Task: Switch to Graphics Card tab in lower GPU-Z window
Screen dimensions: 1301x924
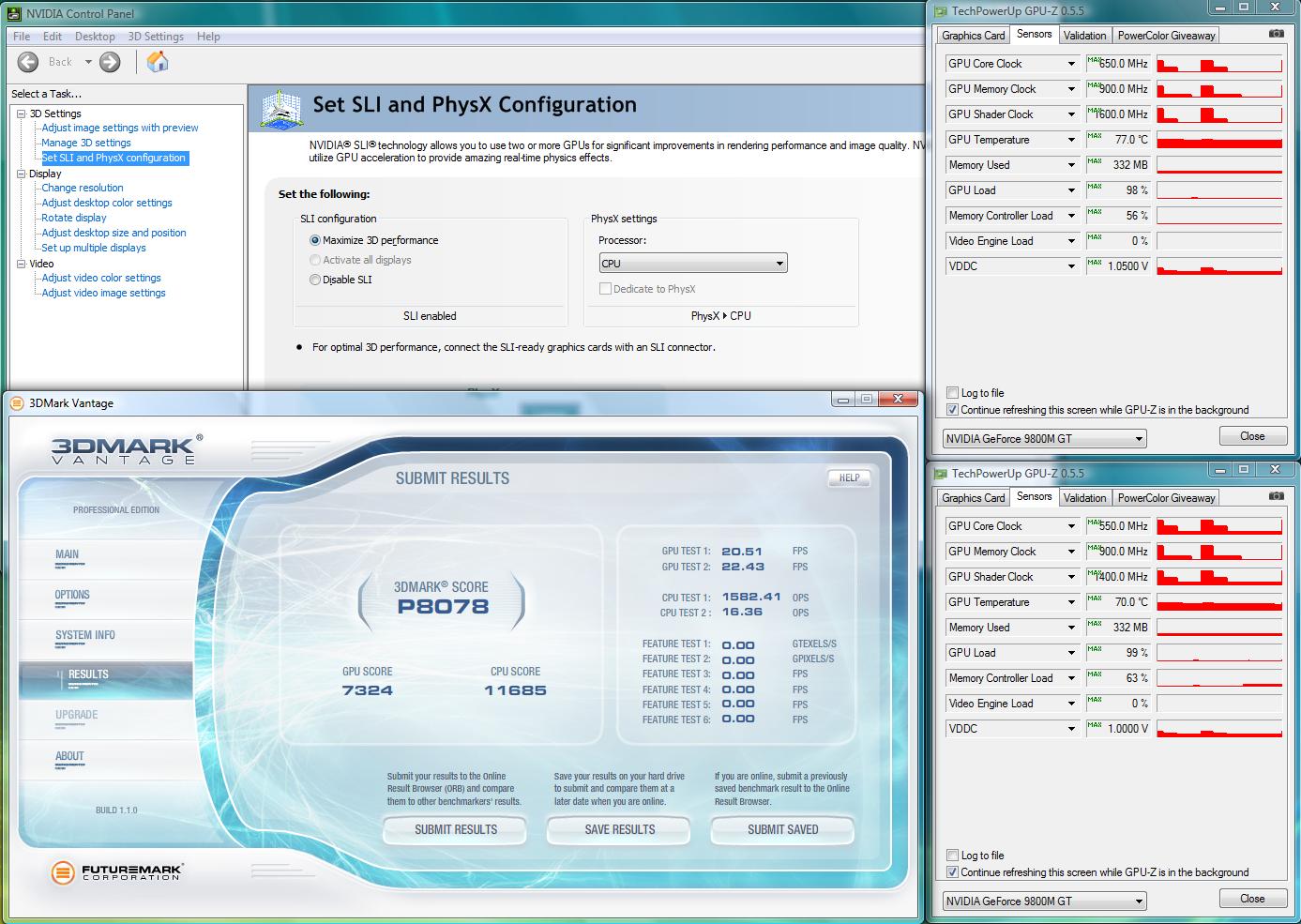Action: [974, 498]
